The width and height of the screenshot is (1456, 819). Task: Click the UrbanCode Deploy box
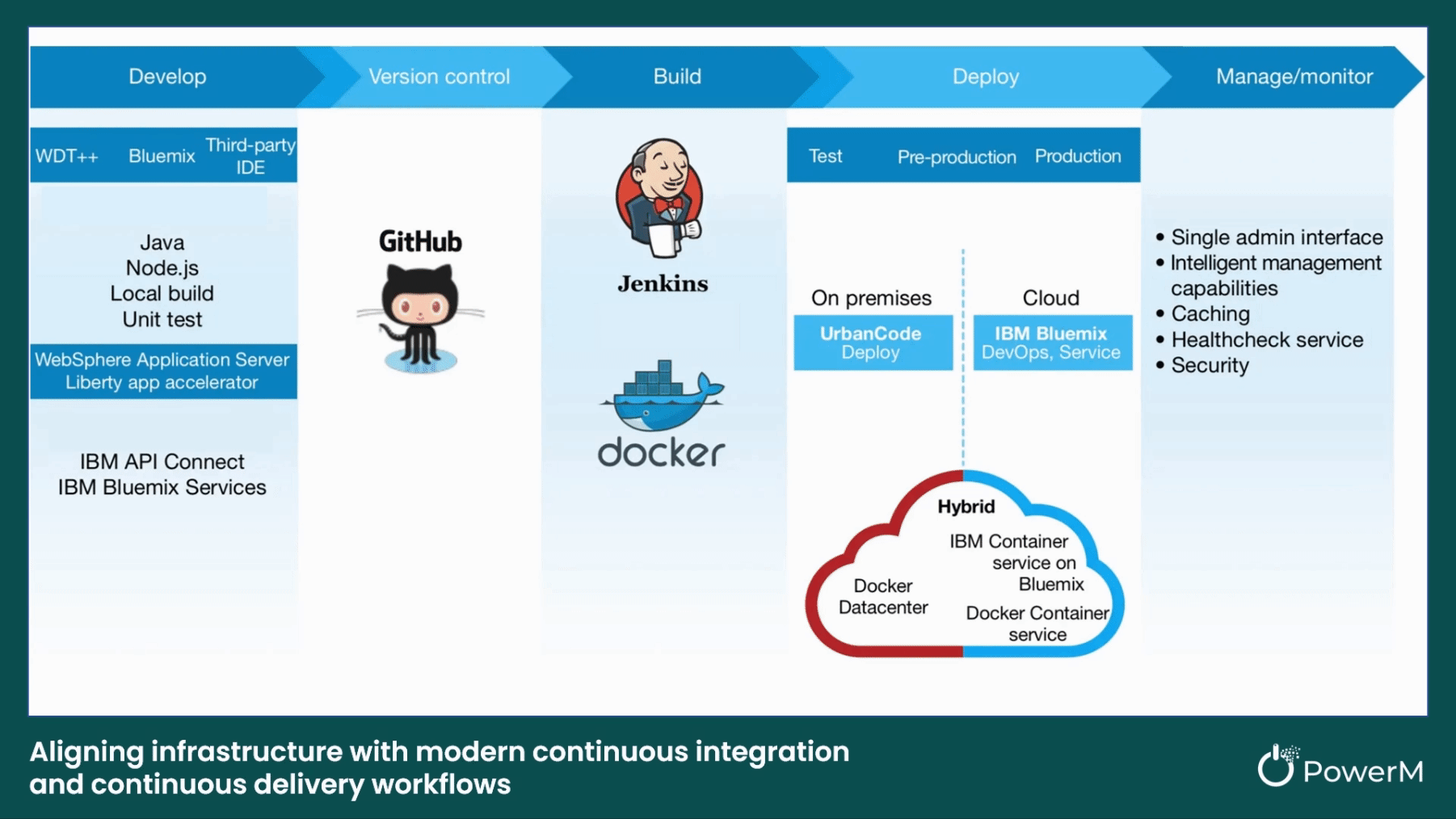tap(872, 343)
